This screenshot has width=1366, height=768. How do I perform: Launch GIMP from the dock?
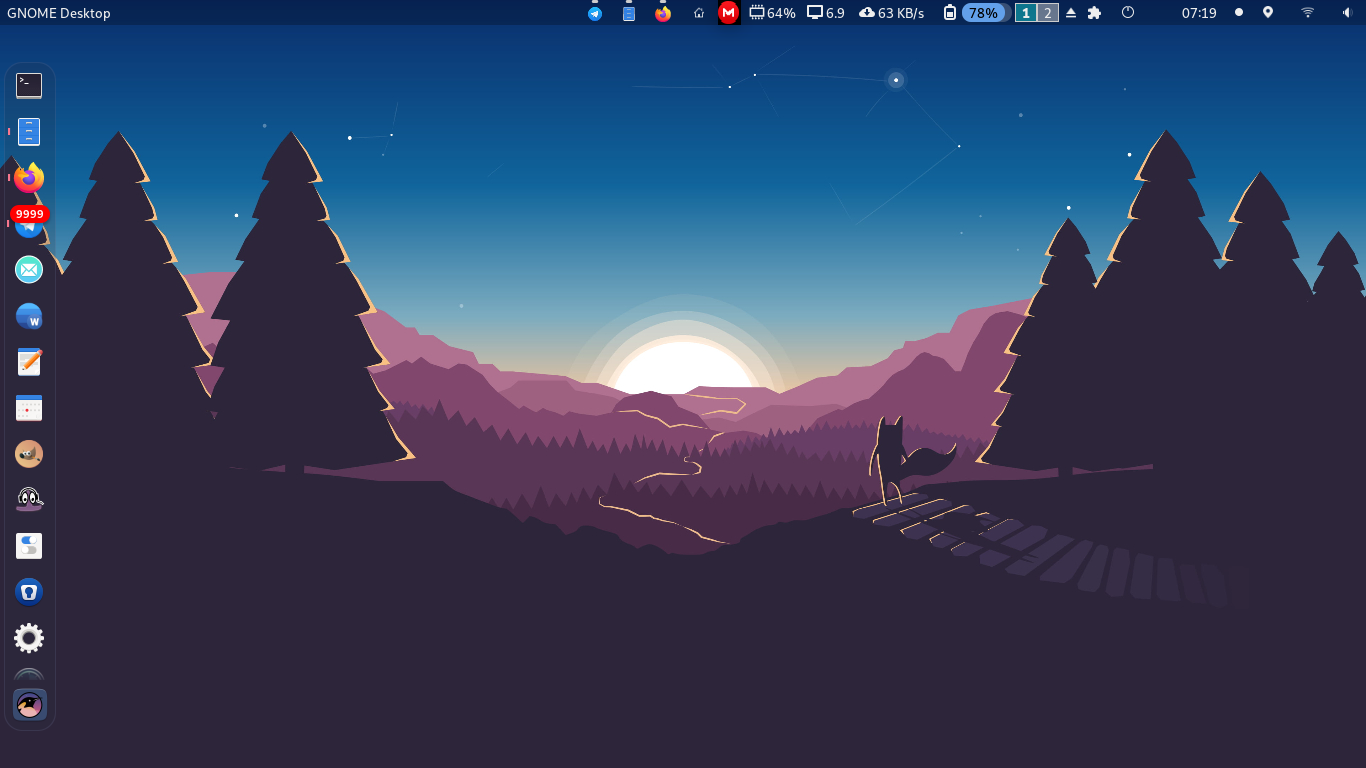29,454
